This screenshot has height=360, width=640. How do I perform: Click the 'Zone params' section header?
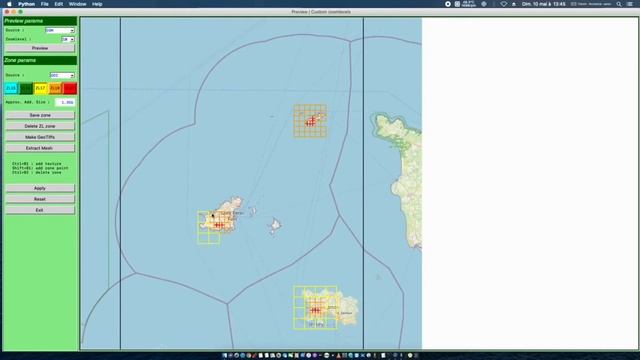point(40,60)
